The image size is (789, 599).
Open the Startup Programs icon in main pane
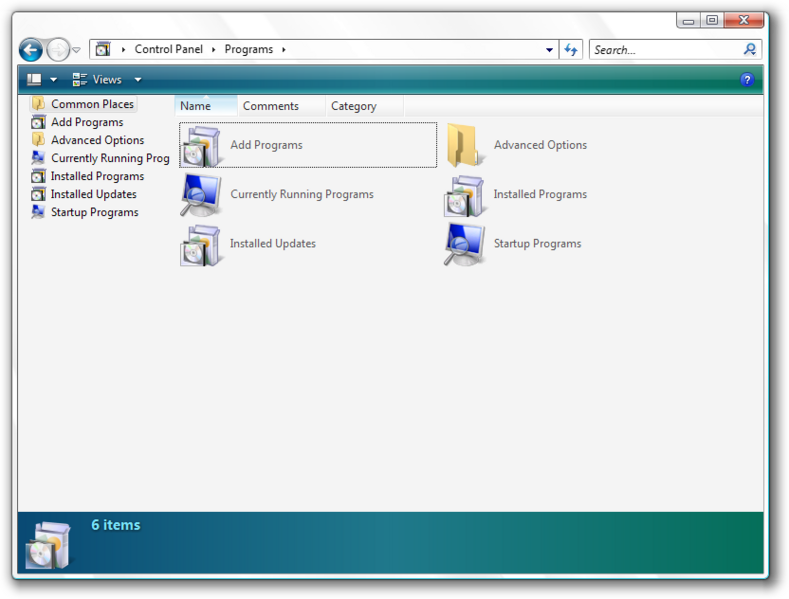(465, 244)
